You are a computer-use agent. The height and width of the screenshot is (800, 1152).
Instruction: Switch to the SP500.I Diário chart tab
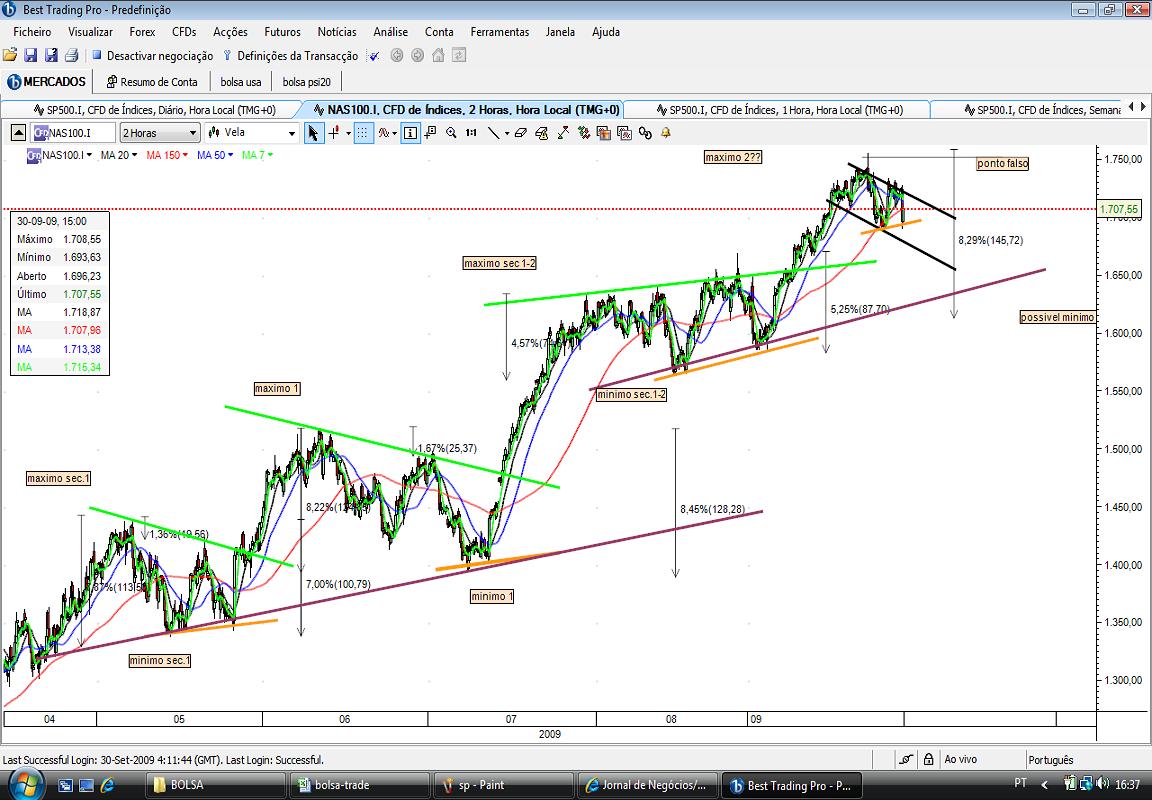154,110
